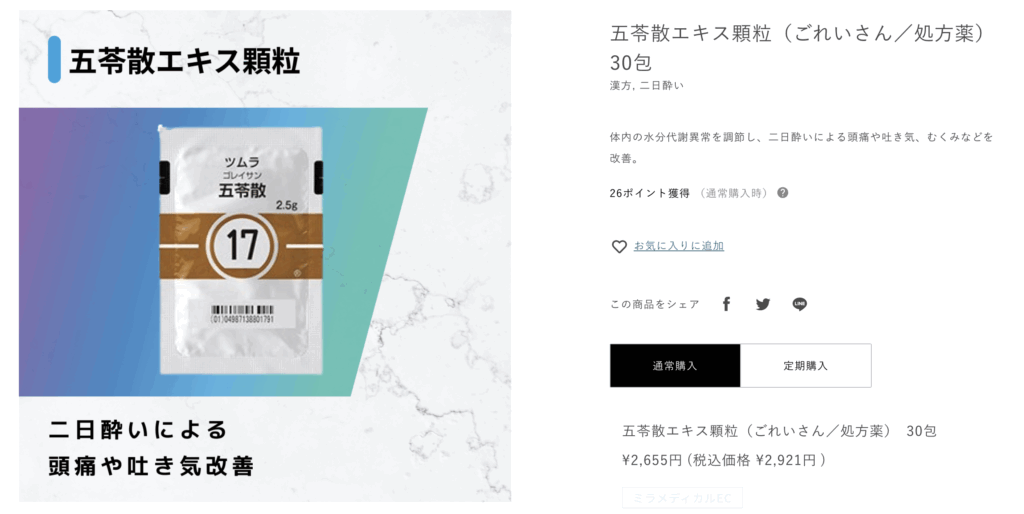Select the 通常購入 purchase tab
This screenshot has height=514, width=1024.
(x=675, y=366)
